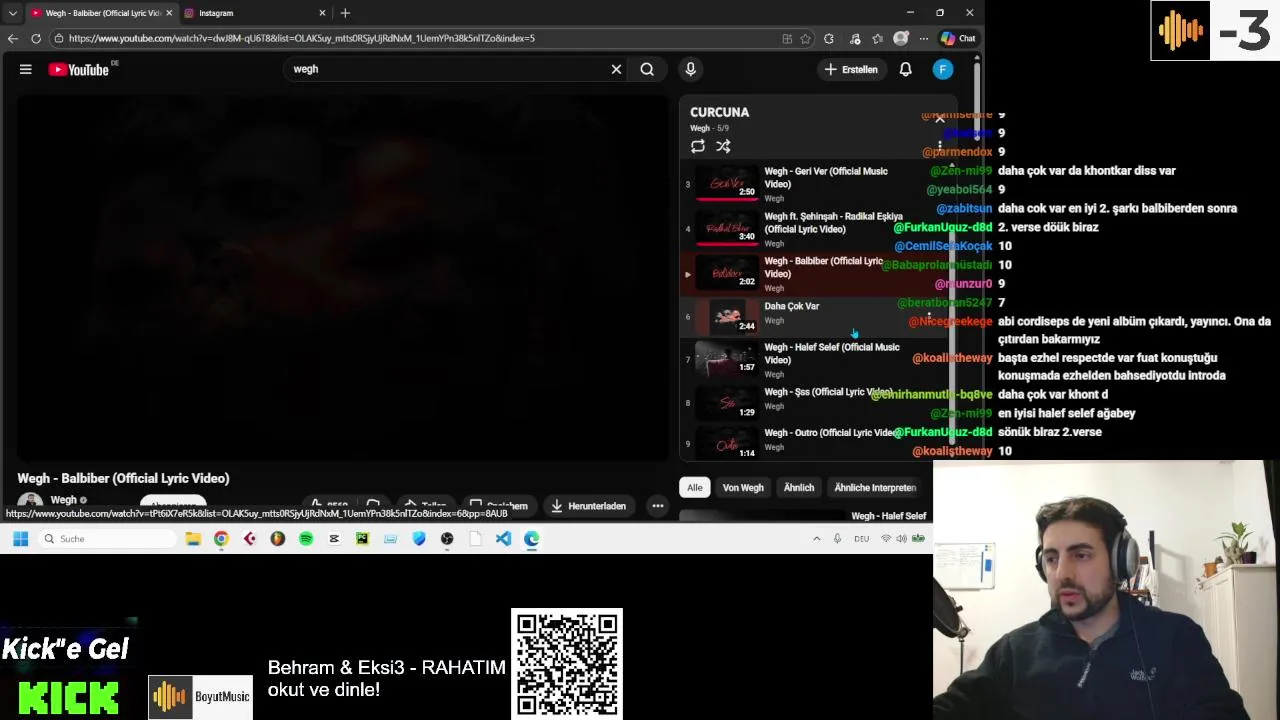Click the browser address bar URL
1280x720 pixels.
pyautogui.click(x=302, y=38)
